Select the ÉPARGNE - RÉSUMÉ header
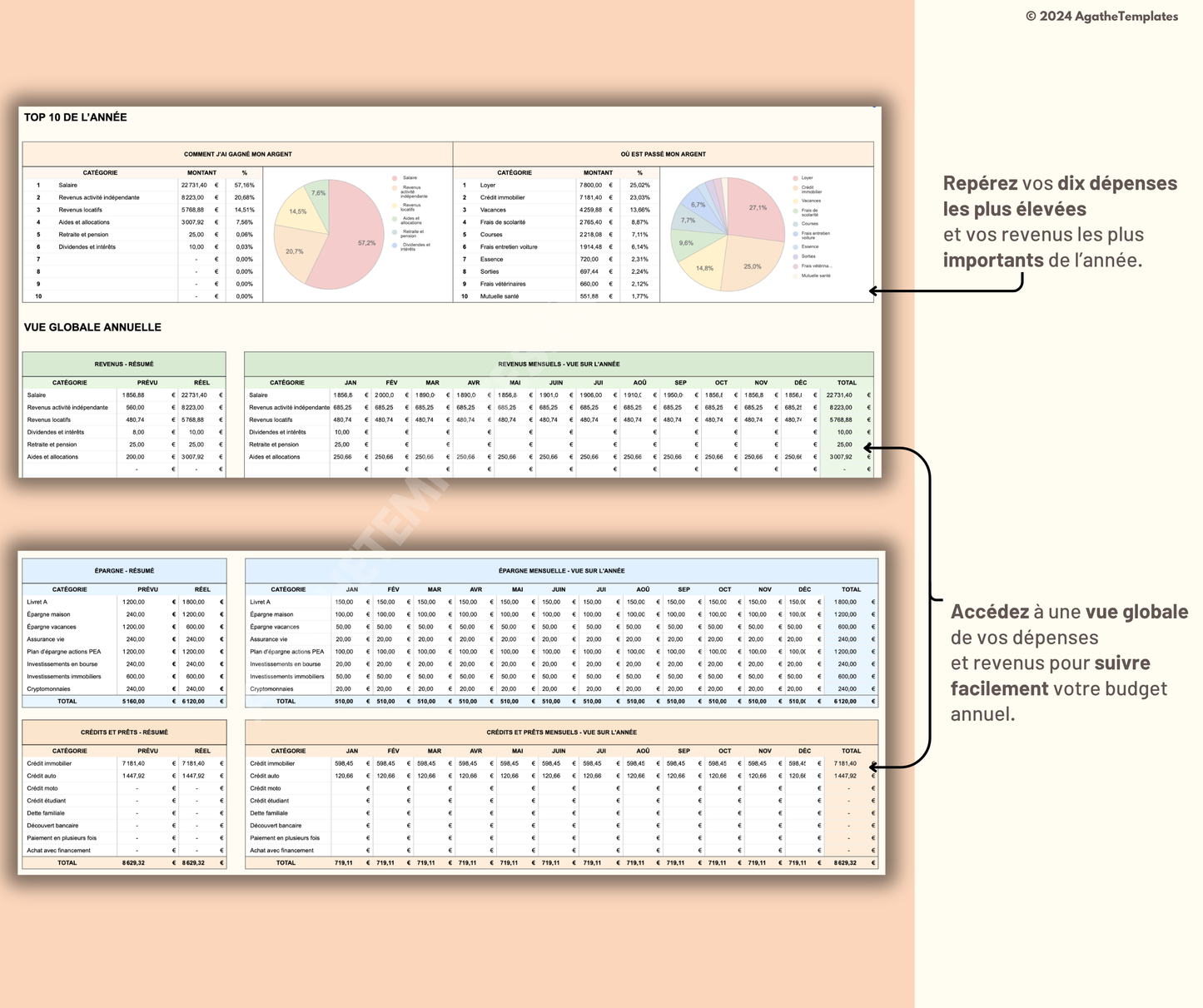1203x1008 pixels. pos(125,571)
